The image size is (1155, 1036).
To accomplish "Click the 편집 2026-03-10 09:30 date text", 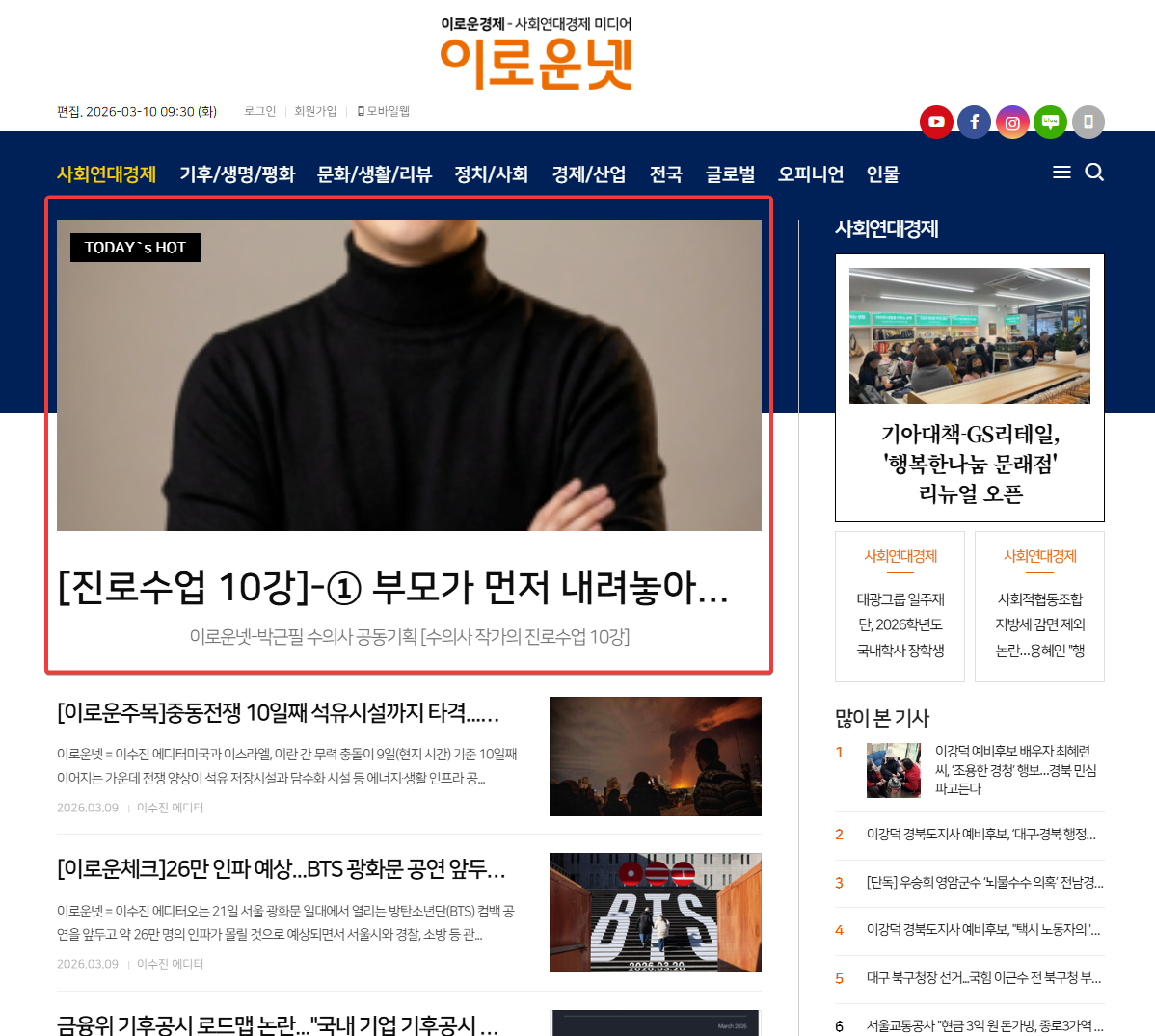I will [x=137, y=111].
